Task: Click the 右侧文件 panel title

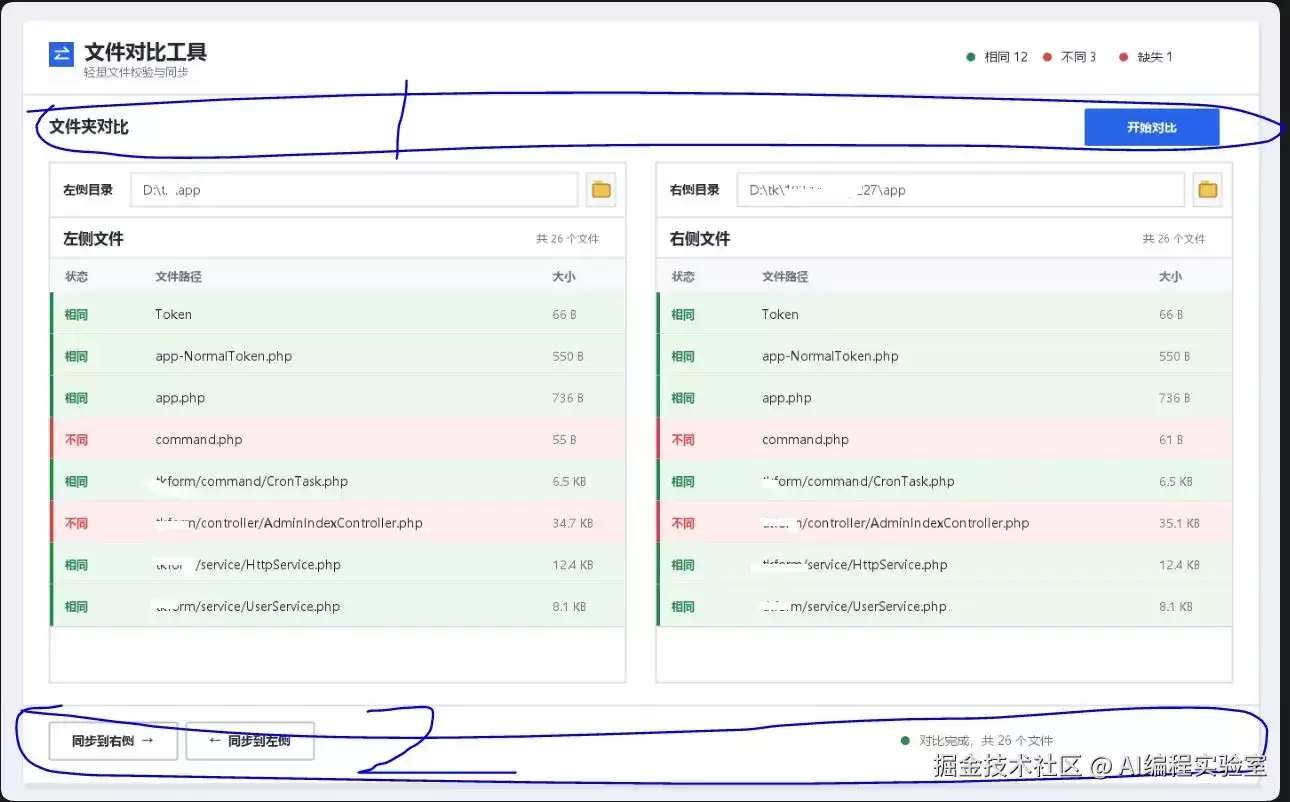Action: (700, 239)
